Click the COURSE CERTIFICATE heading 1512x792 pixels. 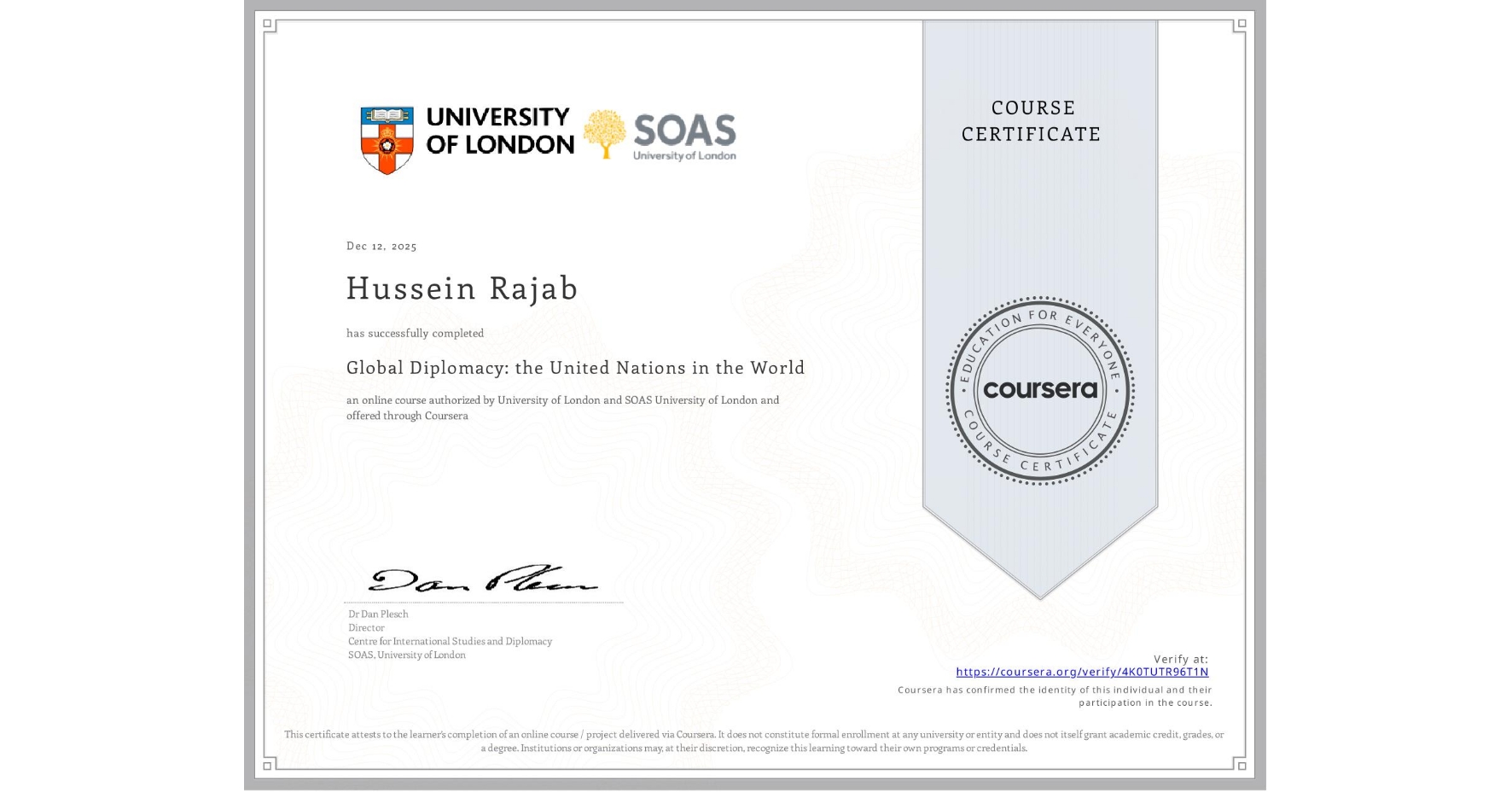pyautogui.click(x=1030, y=121)
